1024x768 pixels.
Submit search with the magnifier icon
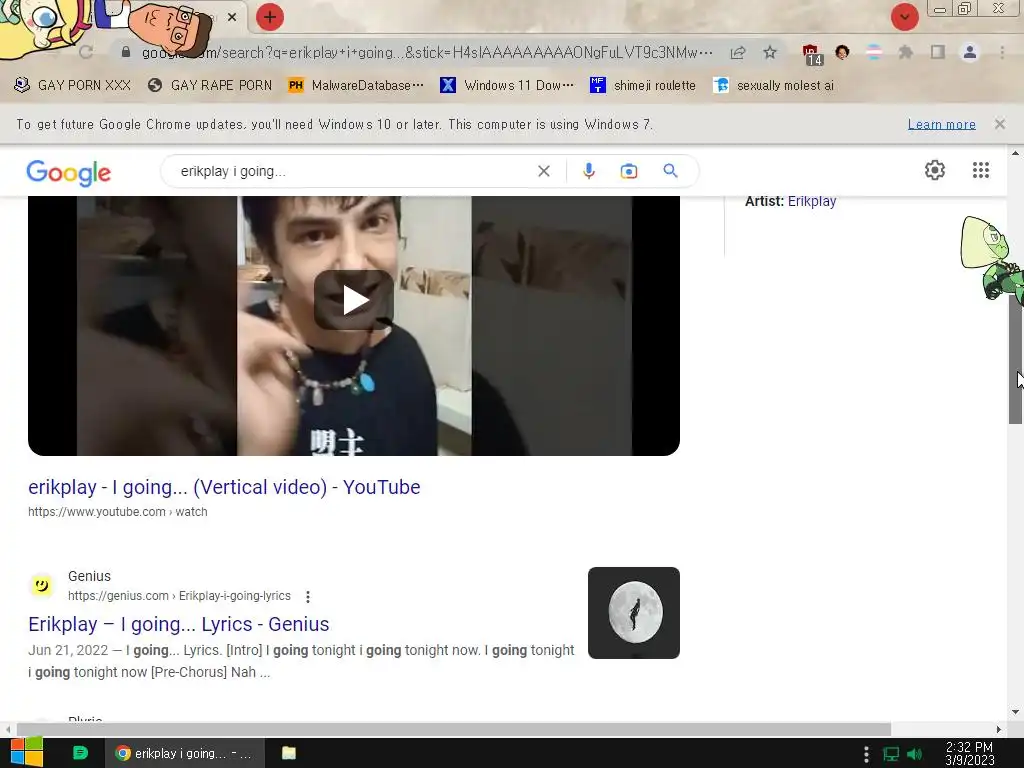pyautogui.click(x=670, y=171)
